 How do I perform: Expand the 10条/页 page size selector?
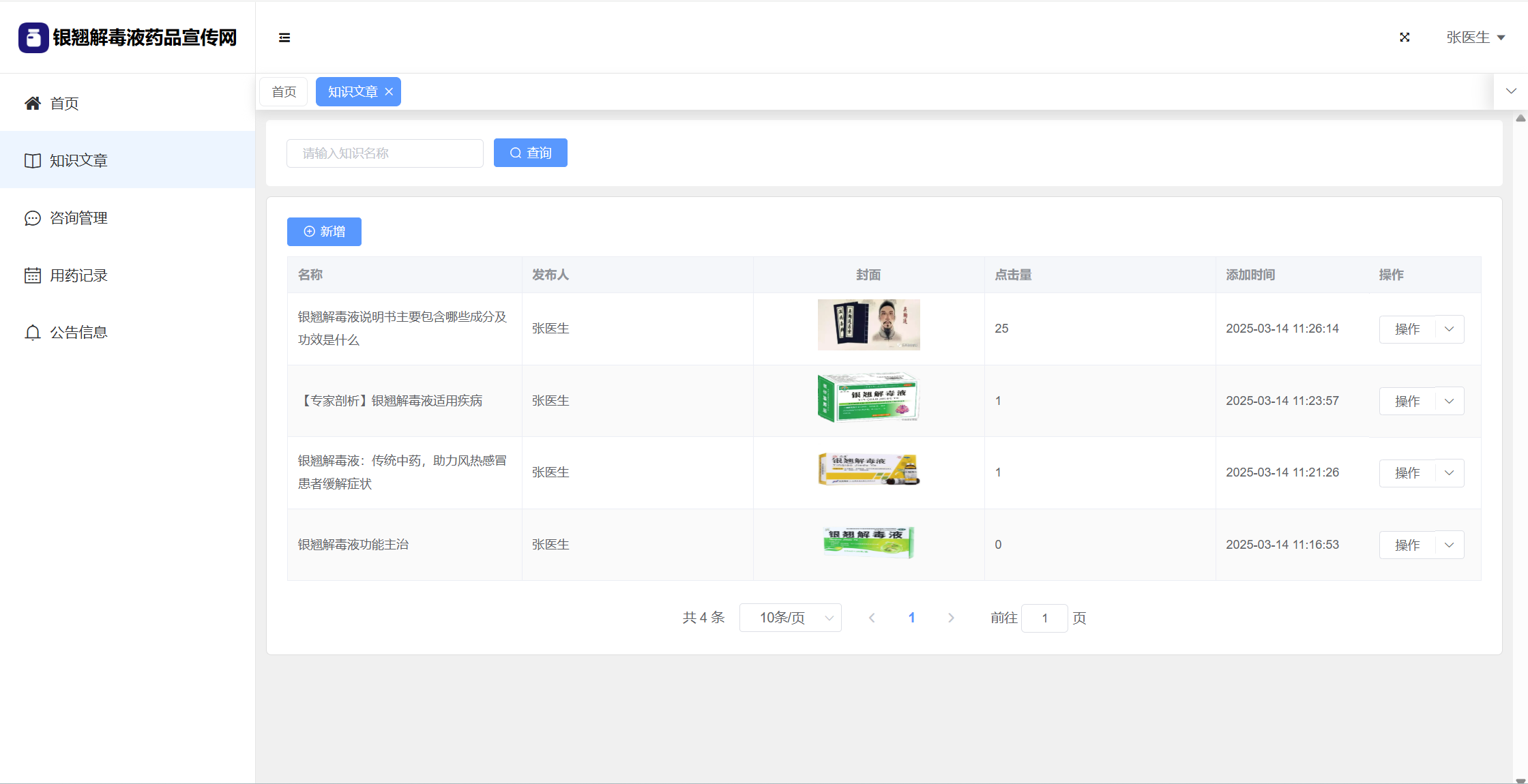[x=790, y=618]
